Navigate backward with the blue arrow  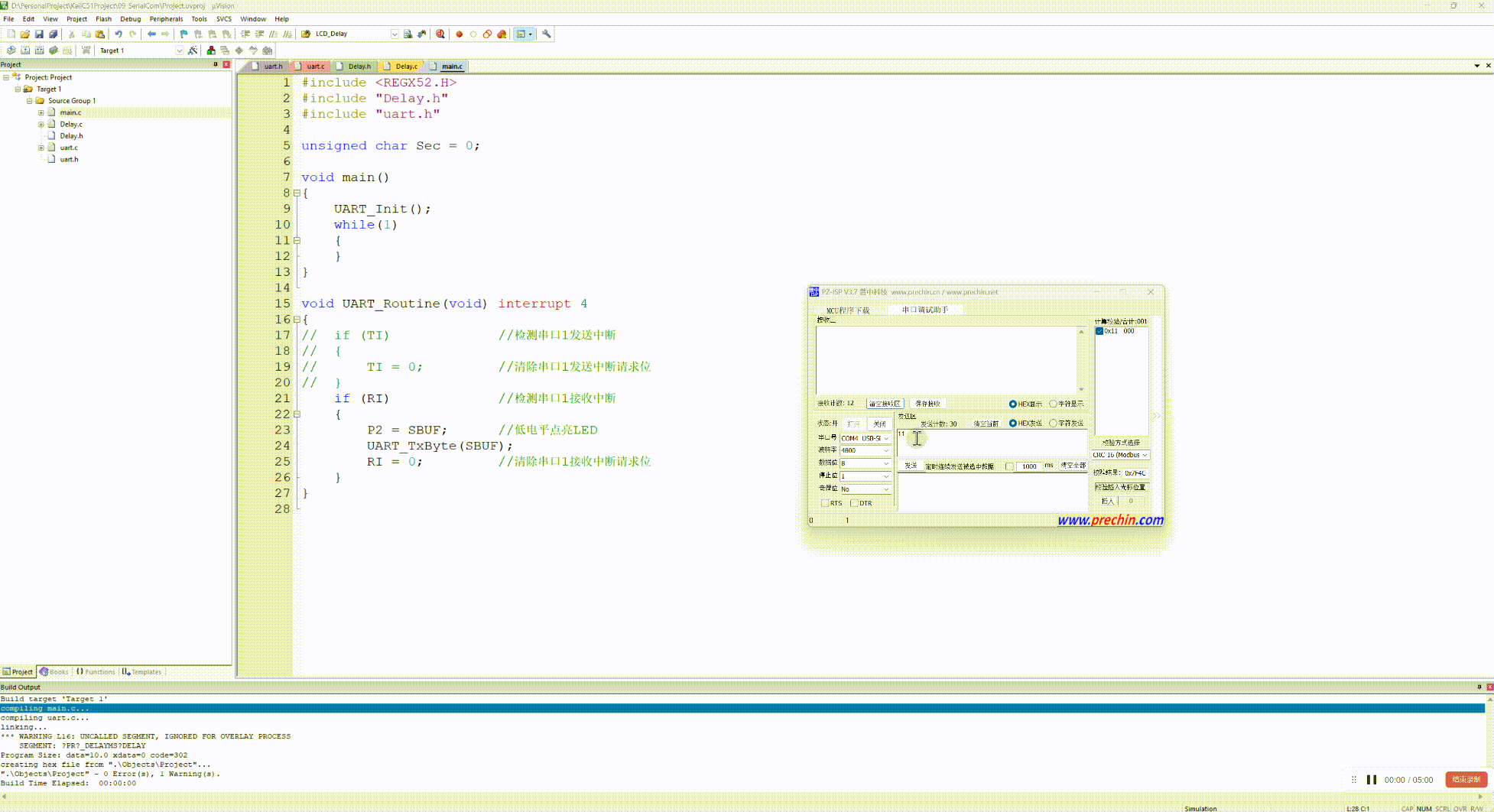[151, 34]
